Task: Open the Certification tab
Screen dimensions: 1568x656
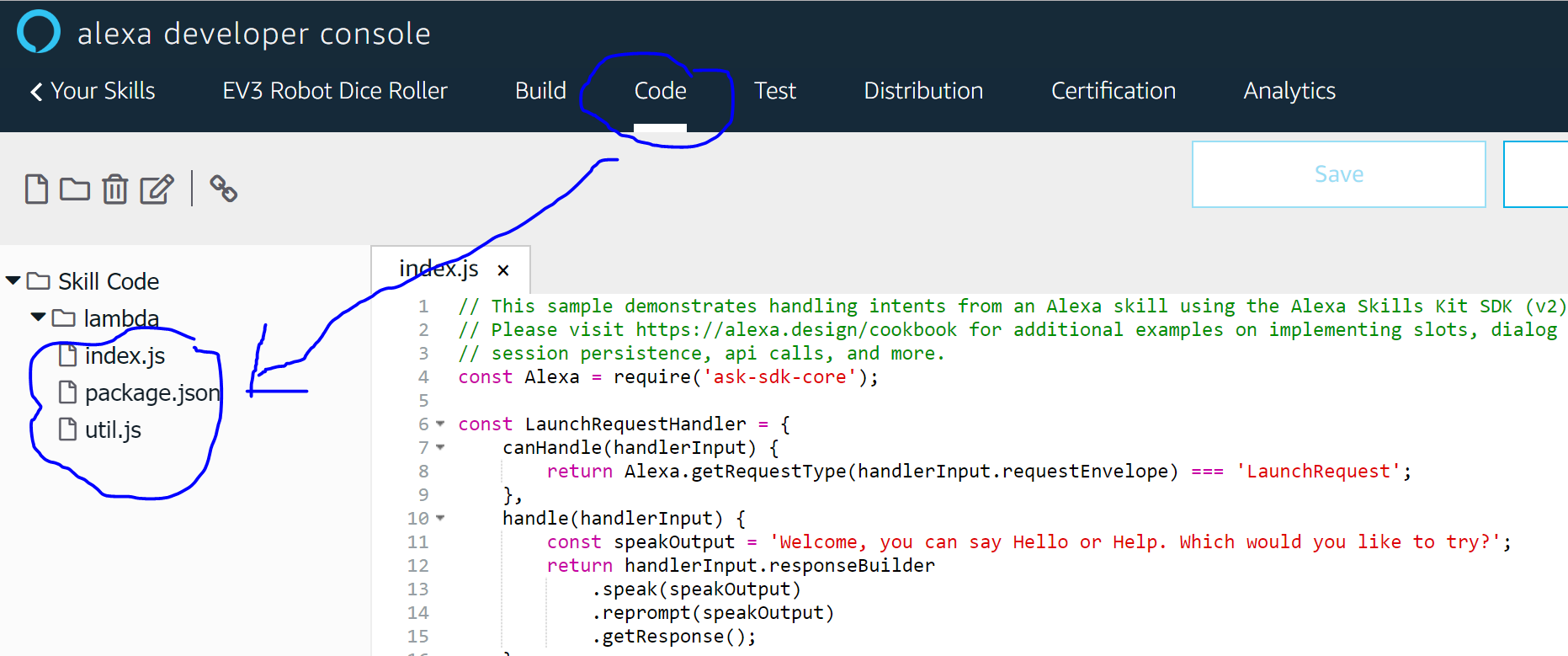Action: pyautogui.click(x=1114, y=91)
